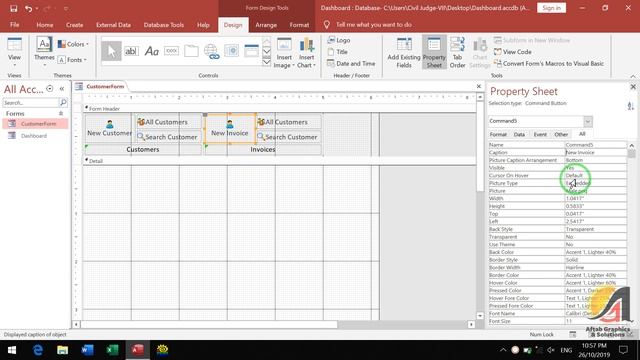
Task: Click the Caption property value field
Action: 596,152
